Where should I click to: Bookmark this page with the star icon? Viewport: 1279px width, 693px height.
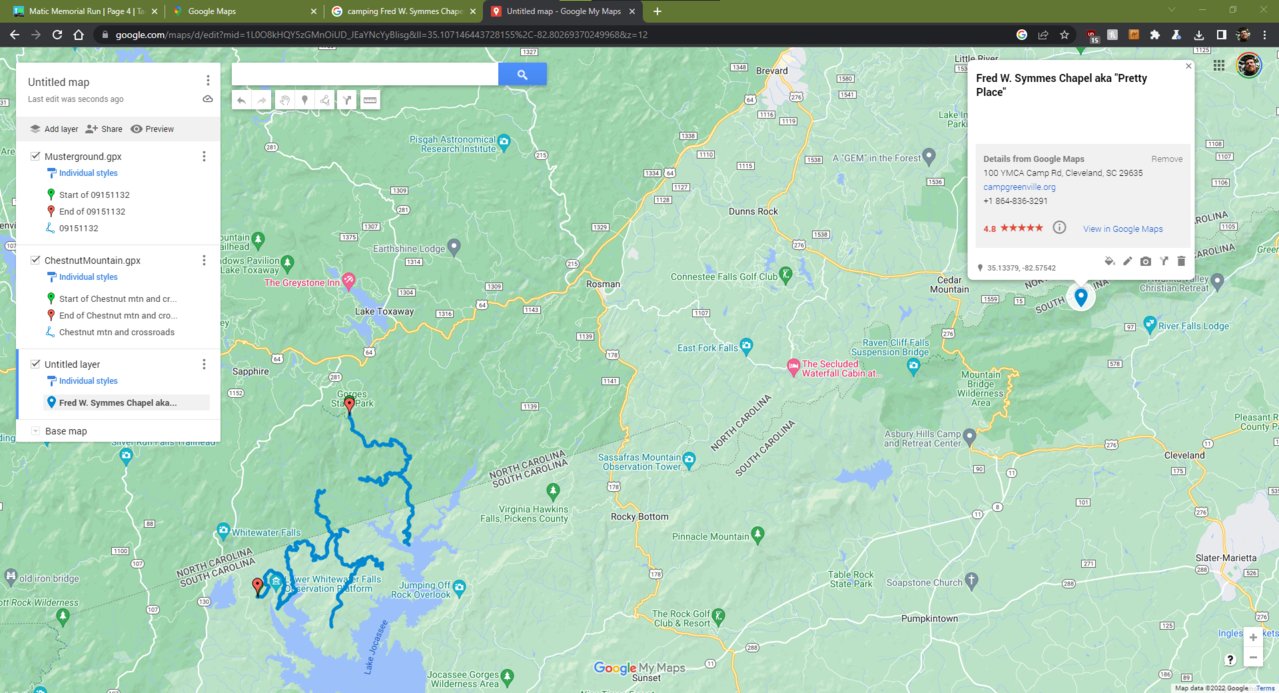[x=1064, y=34]
